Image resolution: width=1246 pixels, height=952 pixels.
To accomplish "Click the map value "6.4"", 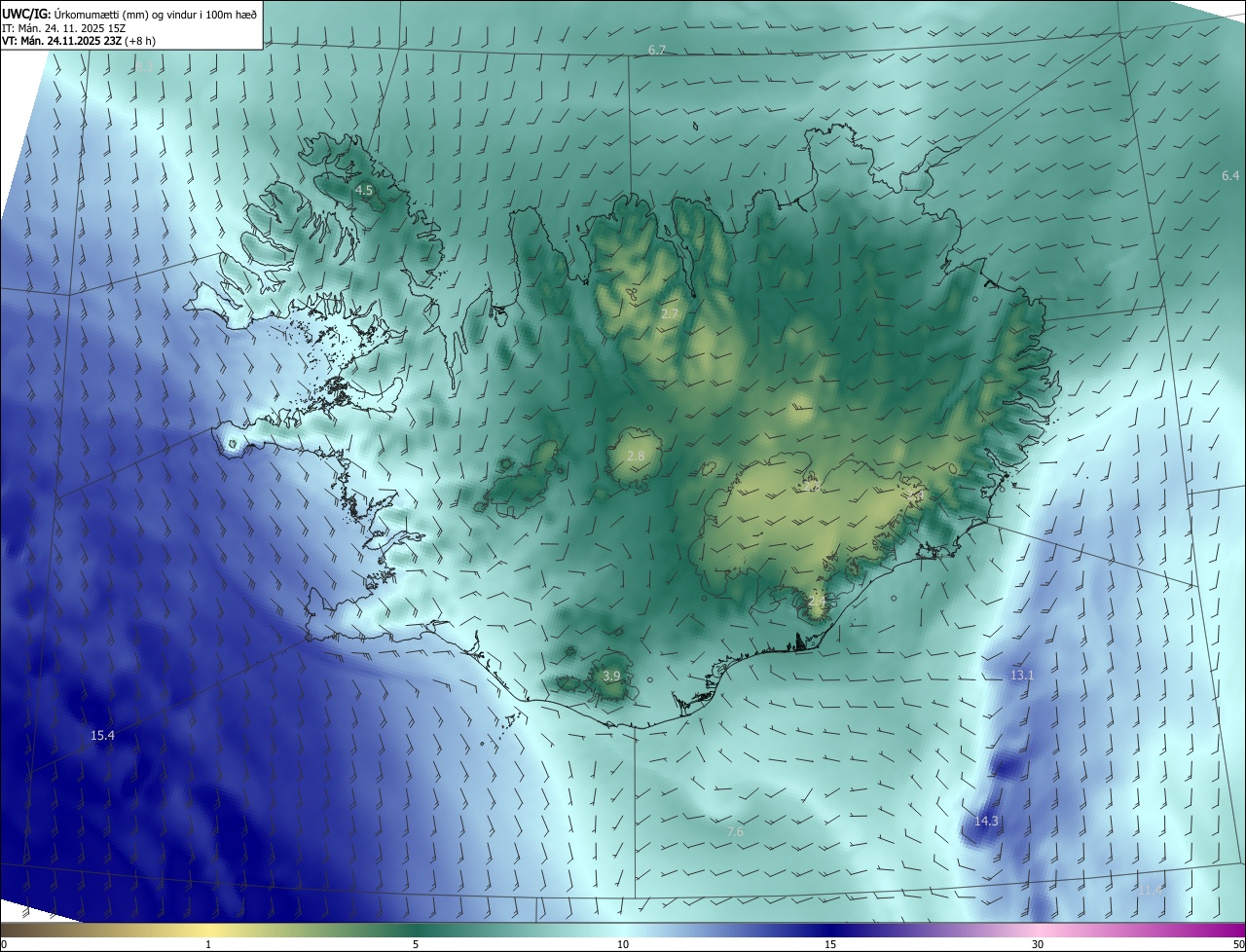I will click(x=1230, y=176).
